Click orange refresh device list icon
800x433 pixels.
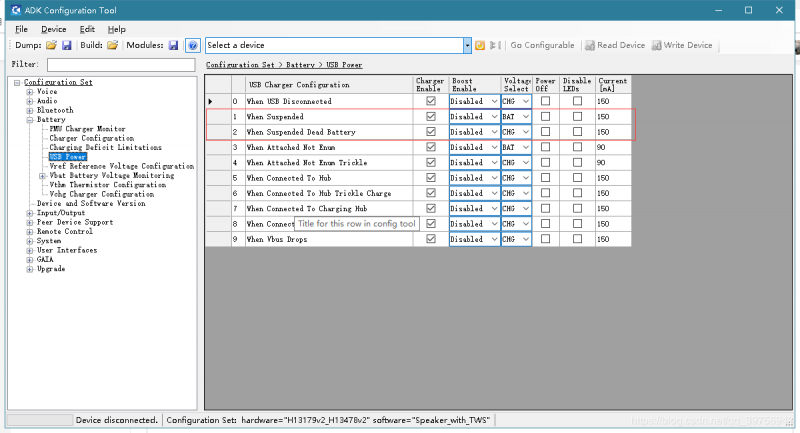(x=480, y=45)
